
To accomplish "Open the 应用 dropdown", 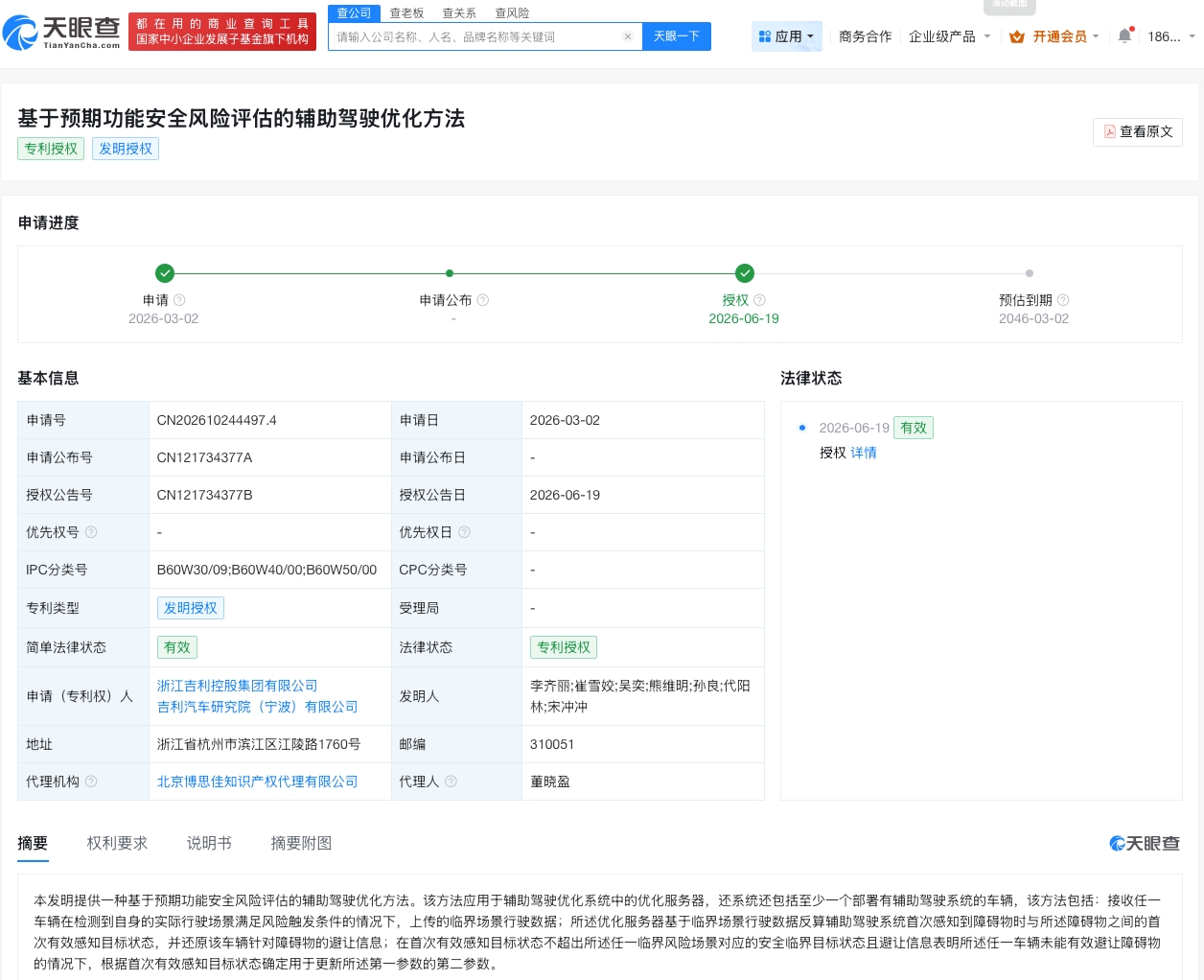I will pyautogui.click(x=786, y=36).
